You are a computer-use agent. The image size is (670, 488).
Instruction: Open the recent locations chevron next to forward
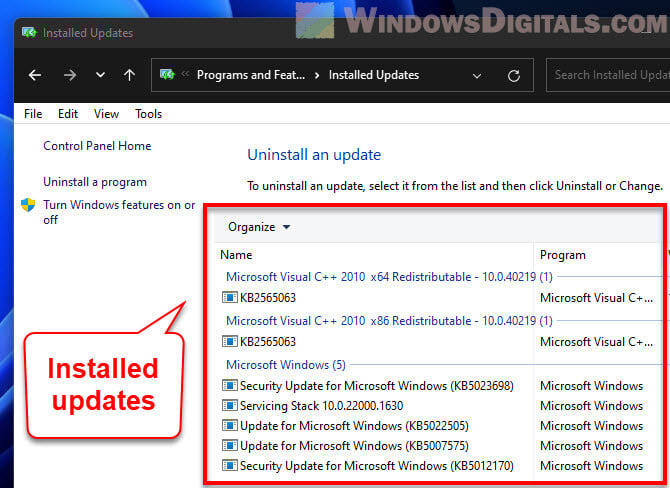pyautogui.click(x=100, y=75)
